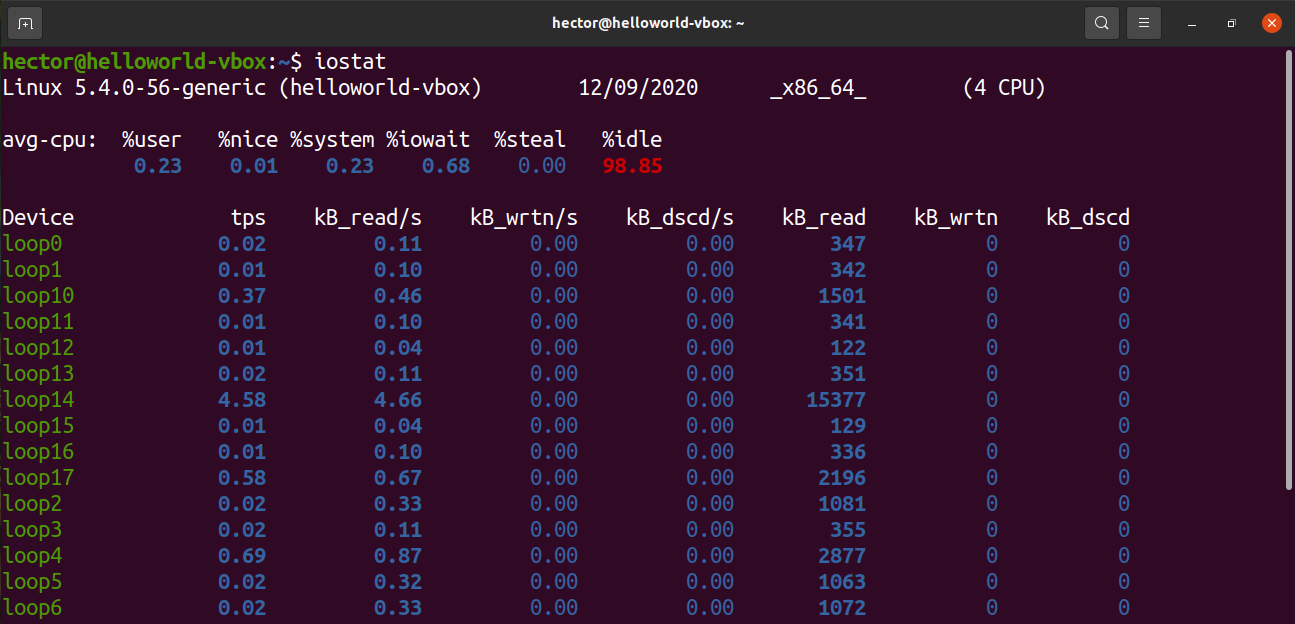Maximize the terminal window

click(1231, 22)
